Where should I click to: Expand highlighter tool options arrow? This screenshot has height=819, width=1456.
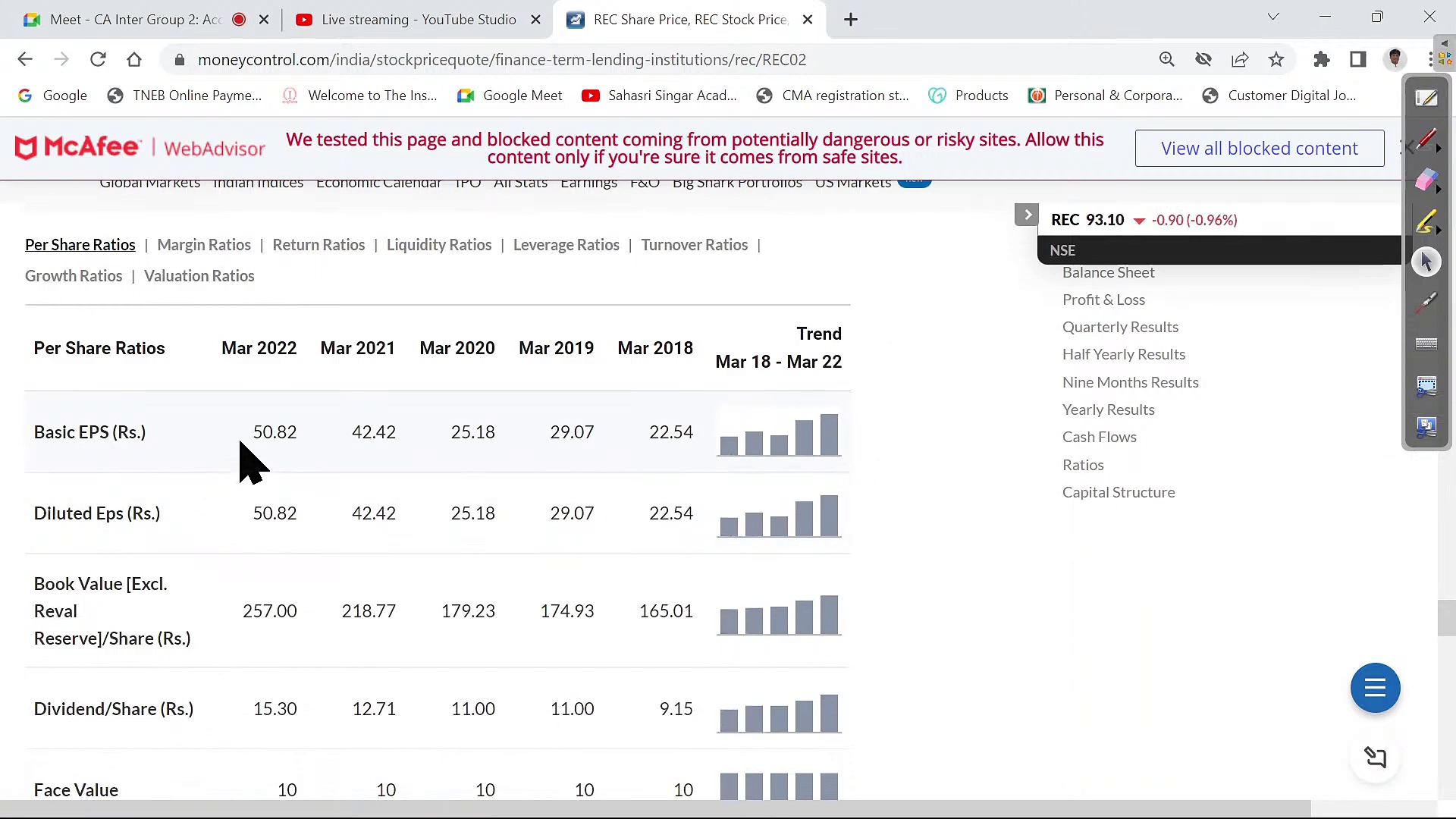1439,229
